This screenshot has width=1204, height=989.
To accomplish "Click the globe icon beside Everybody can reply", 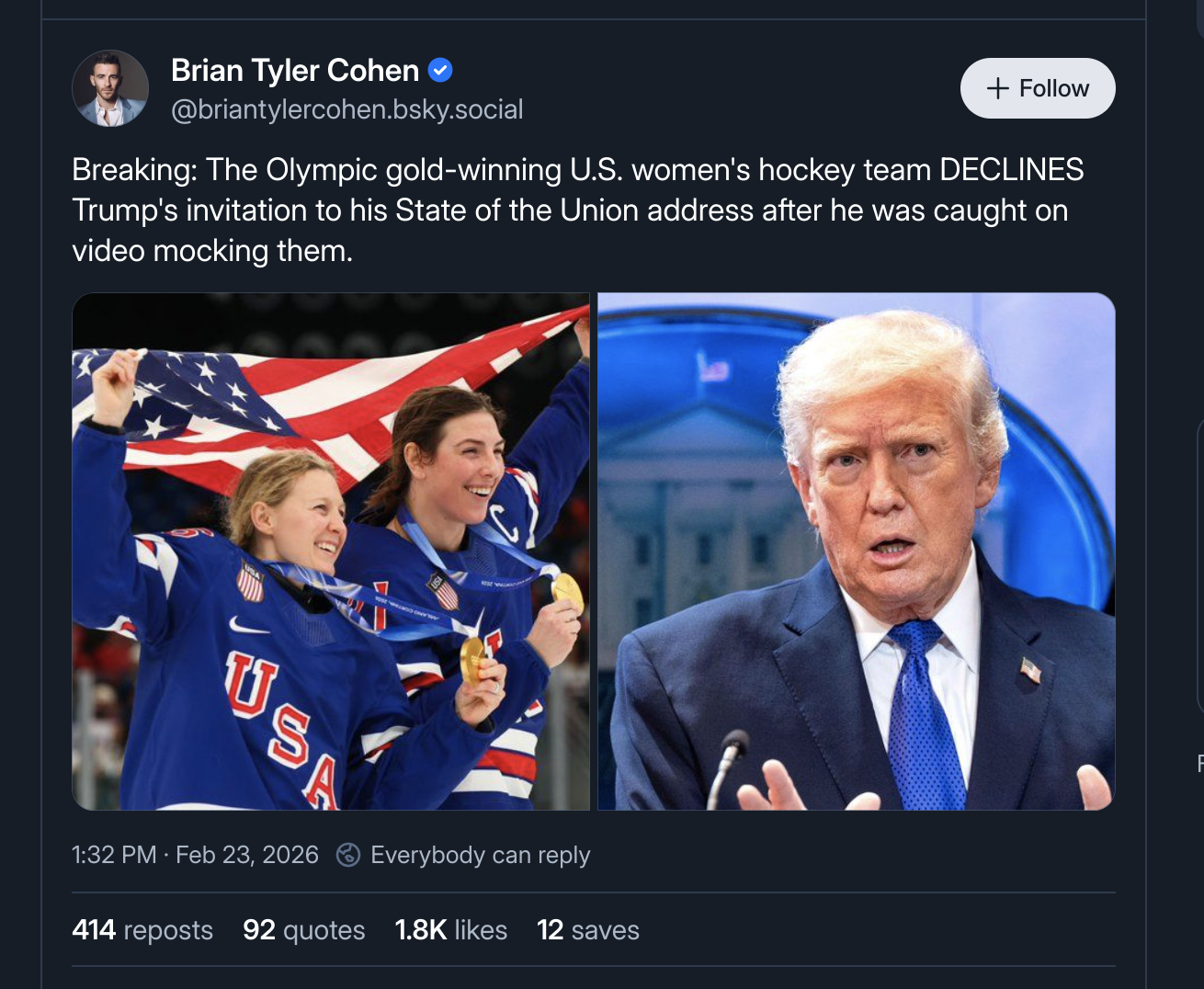I will click(x=347, y=855).
